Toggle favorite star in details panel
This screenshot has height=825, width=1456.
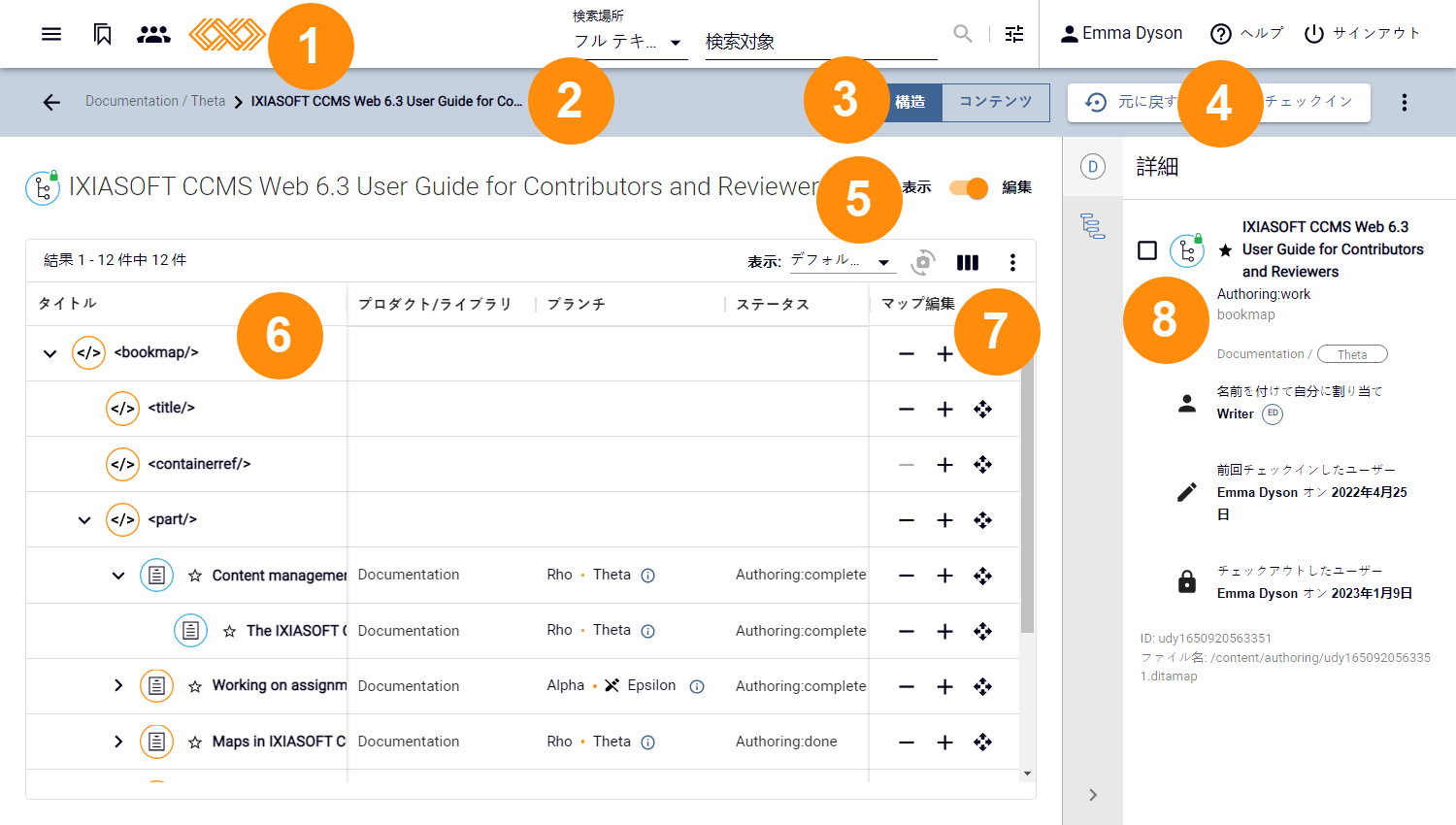(1225, 250)
